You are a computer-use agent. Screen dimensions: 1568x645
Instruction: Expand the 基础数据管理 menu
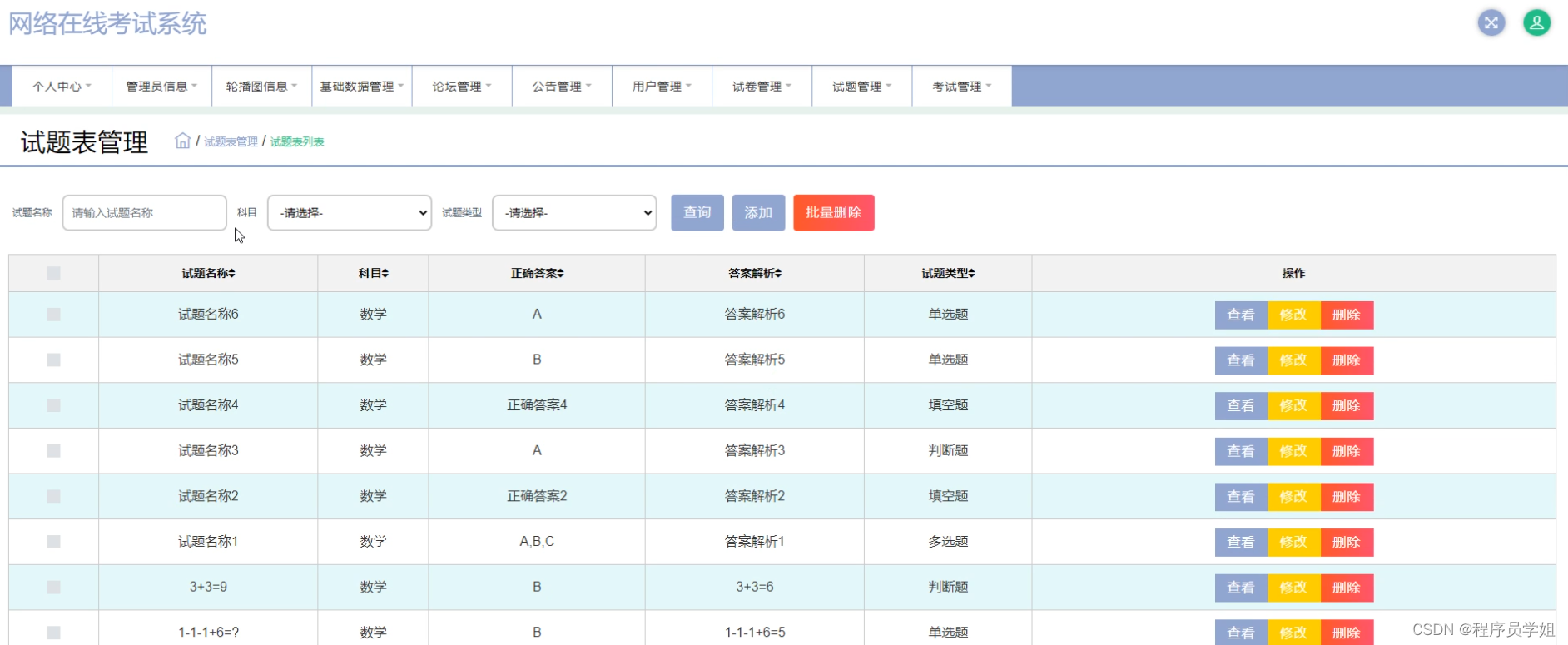pos(361,86)
